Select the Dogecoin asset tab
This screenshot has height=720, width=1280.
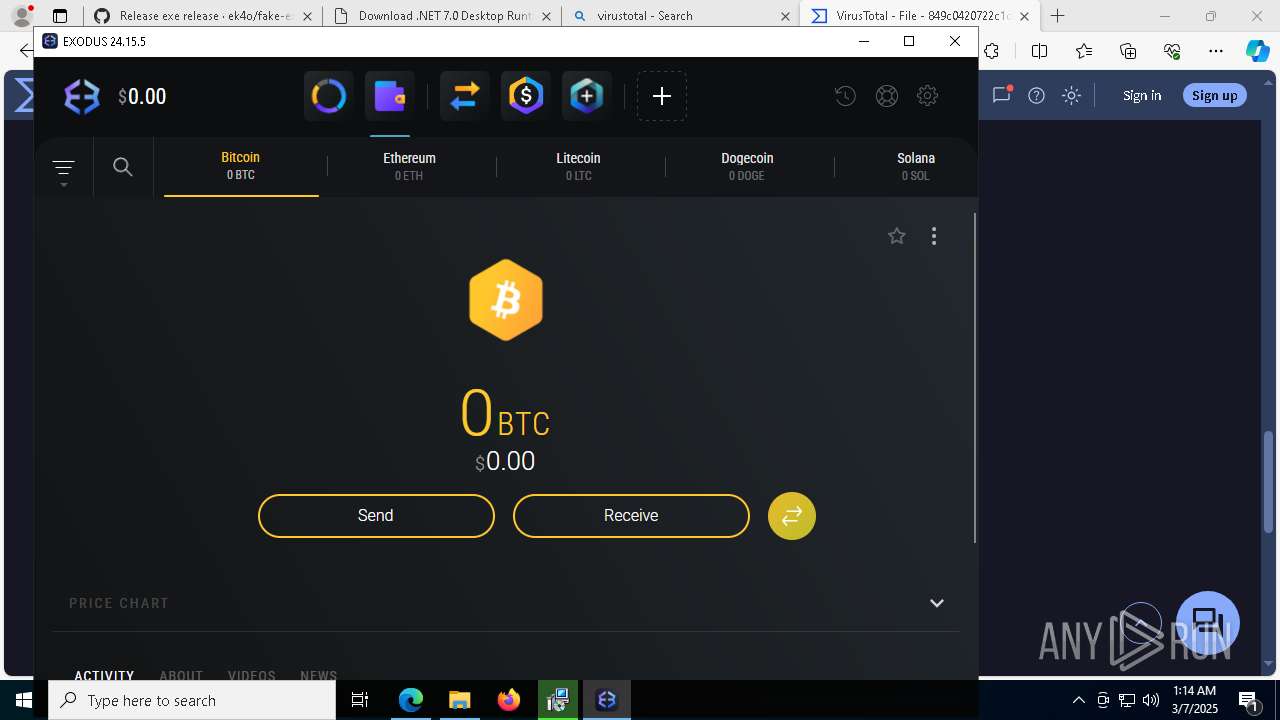point(747,166)
